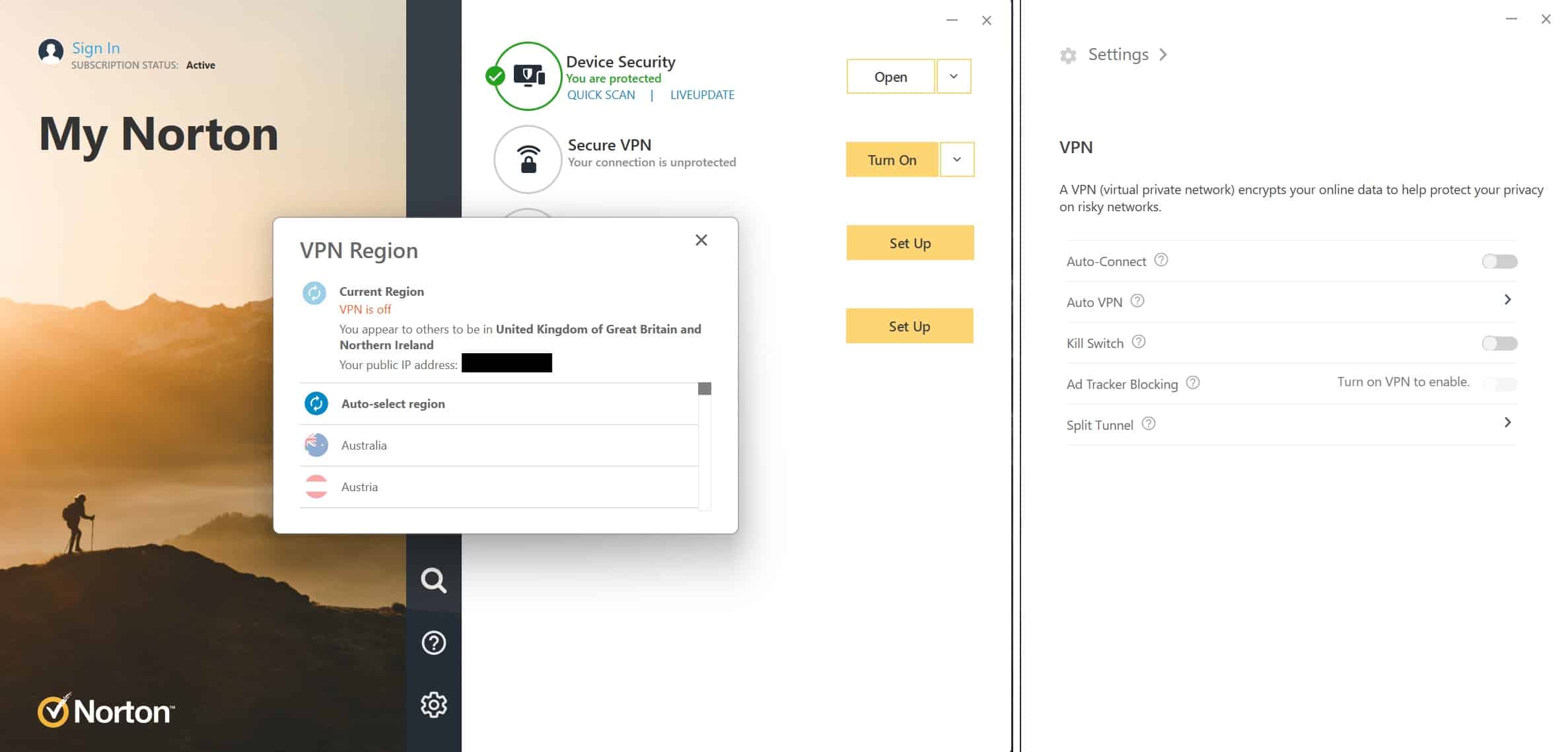1568x752 pixels.
Task: Click the Auto VPN help icon
Action: 1137,301
